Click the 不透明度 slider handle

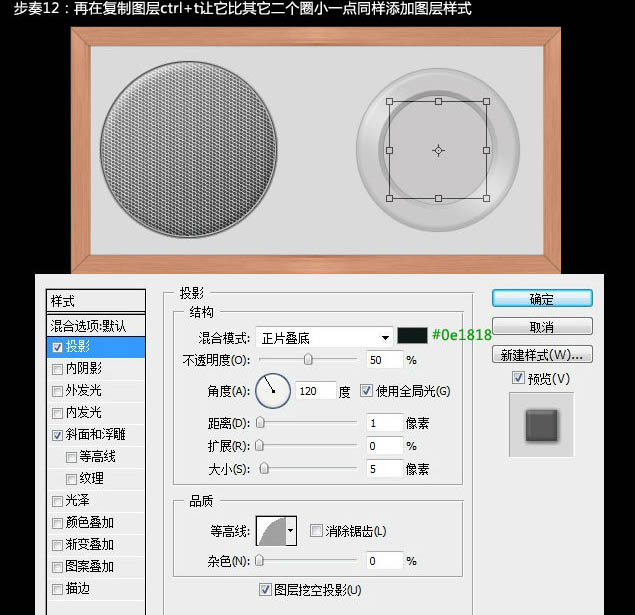pos(308,359)
